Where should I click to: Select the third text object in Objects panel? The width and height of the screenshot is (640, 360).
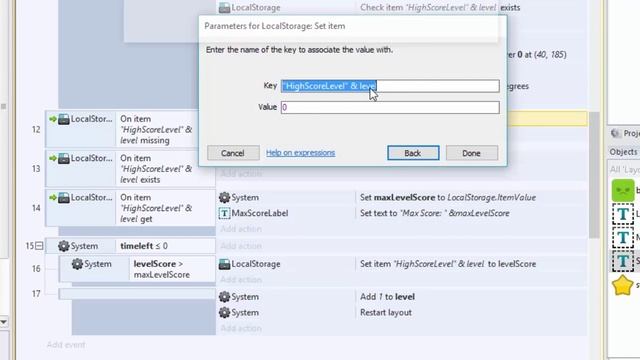click(x=623, y=261)
